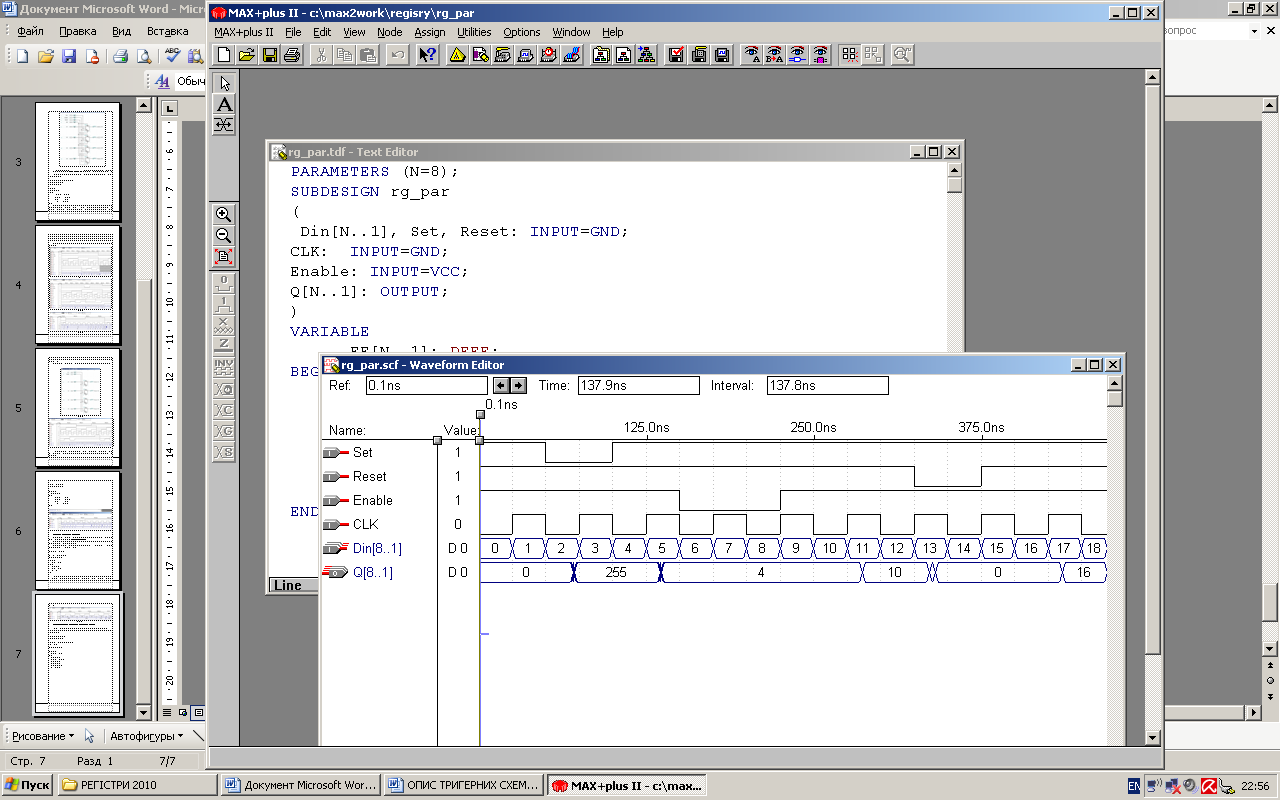This screenshot has height=800, width=1280.
Task: Open the Вставка menu in Word
Action: (x=168, y=31)
